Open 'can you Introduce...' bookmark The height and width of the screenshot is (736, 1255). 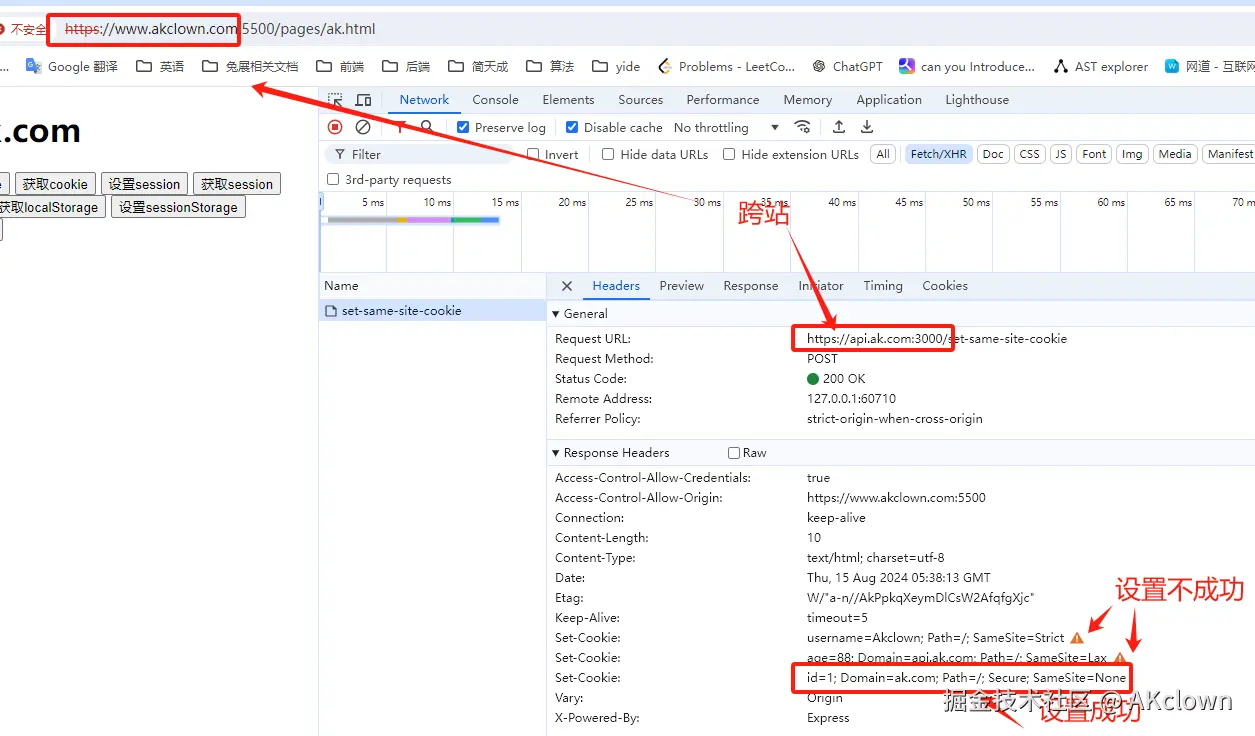pyautogui.click(x=967, y=66)
